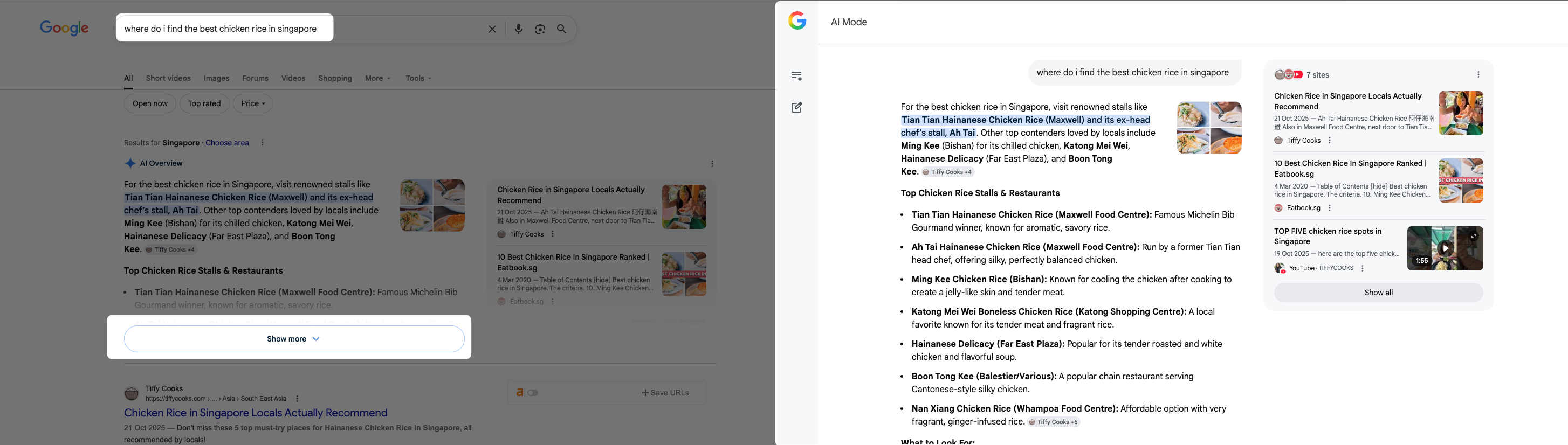The height and width of the screenshot is (445, 1568).
Task: Click Show all in the sources panel
Action: coord(1378,293)
